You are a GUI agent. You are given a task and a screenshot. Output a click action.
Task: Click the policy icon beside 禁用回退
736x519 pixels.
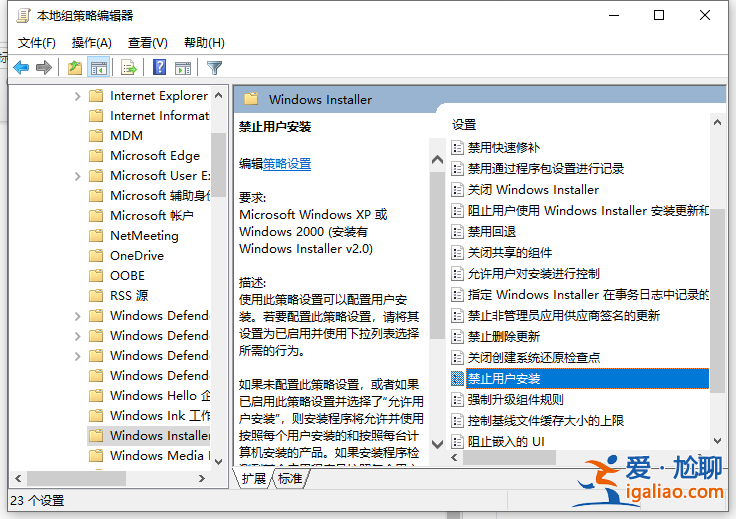(x=457, y=231)
